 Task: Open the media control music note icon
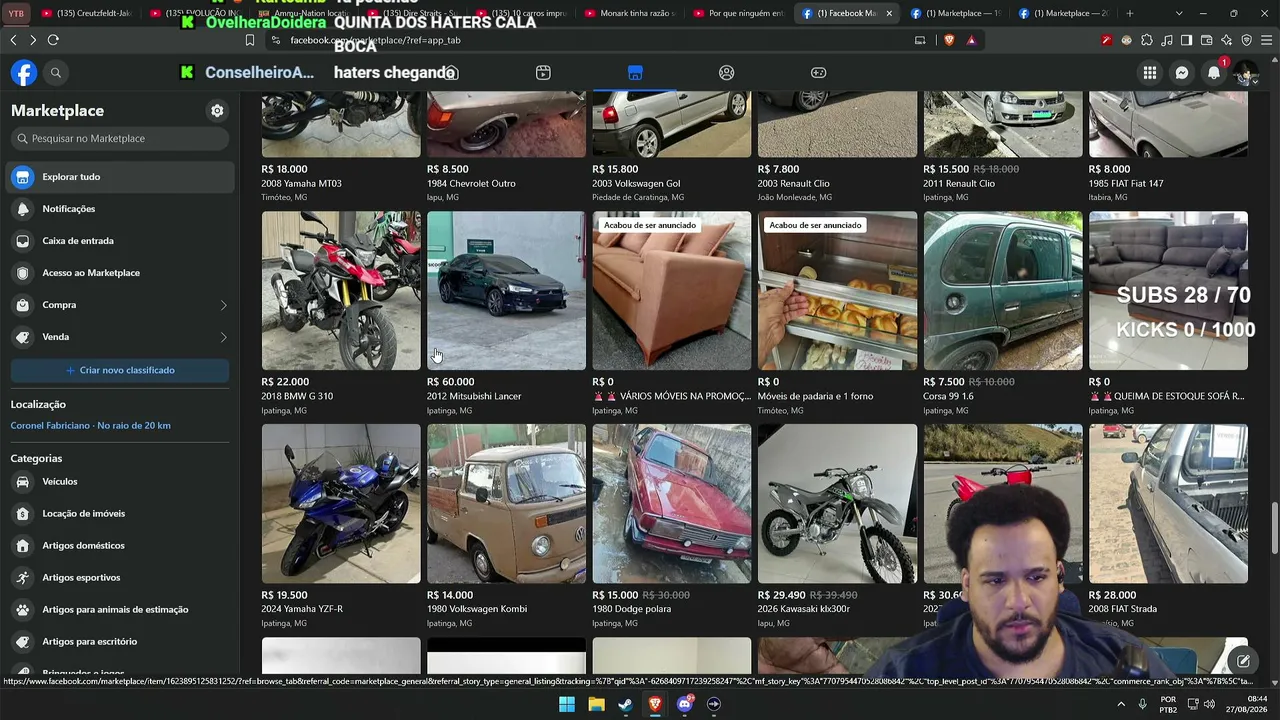click(x=1166, y=40)
